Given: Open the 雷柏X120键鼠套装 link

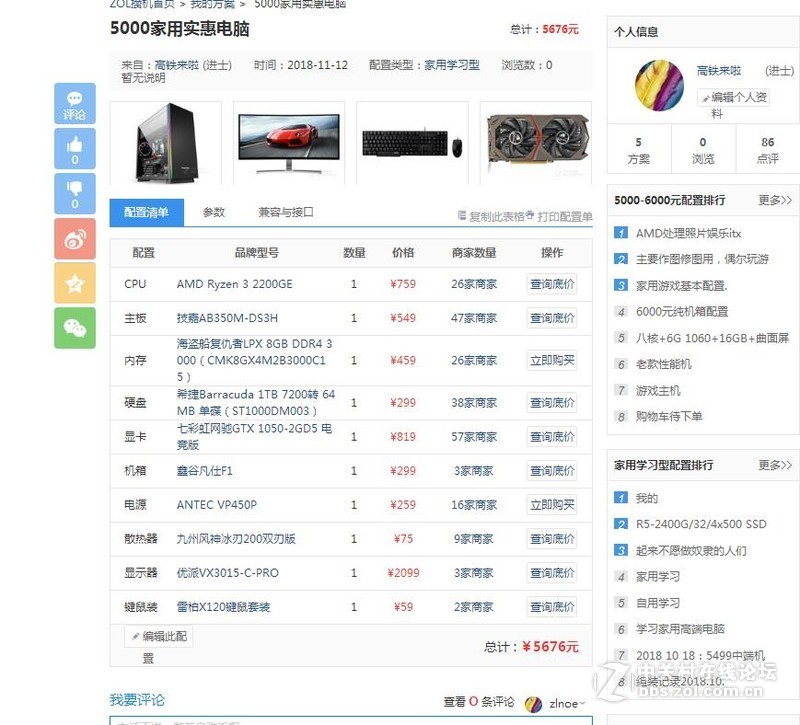Looking at the screenshot, I should click(223, 607).
